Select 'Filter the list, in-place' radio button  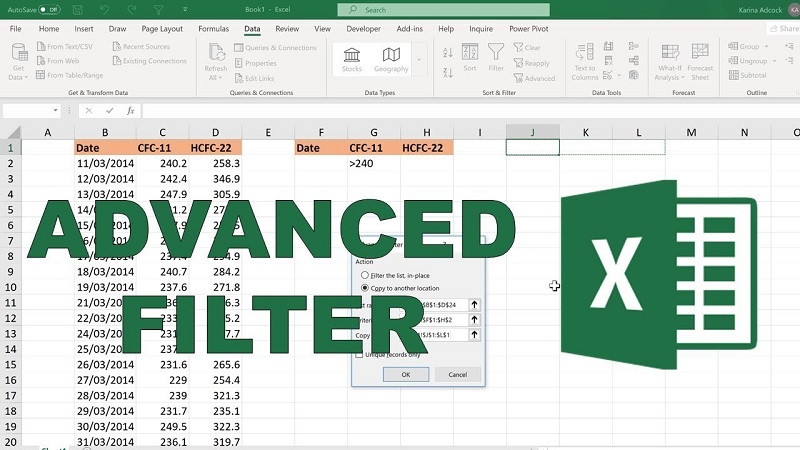tap(364, 274)
